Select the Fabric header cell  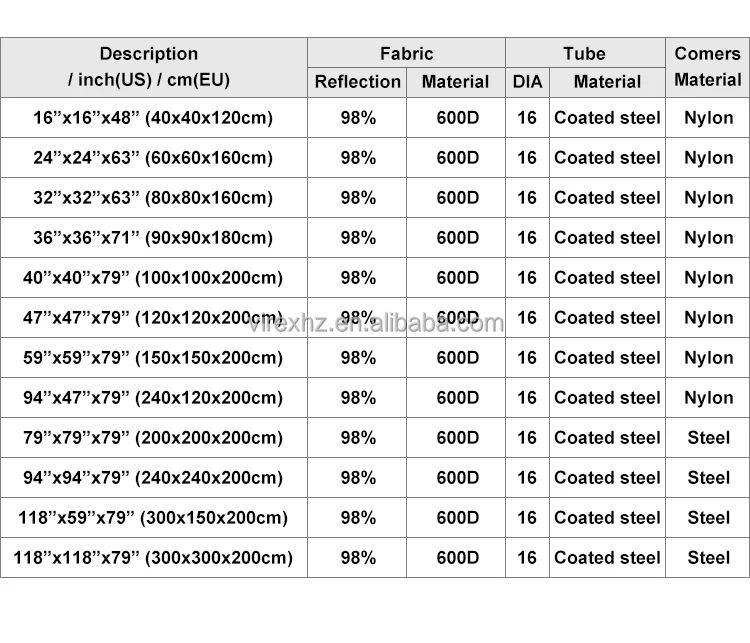406,54
